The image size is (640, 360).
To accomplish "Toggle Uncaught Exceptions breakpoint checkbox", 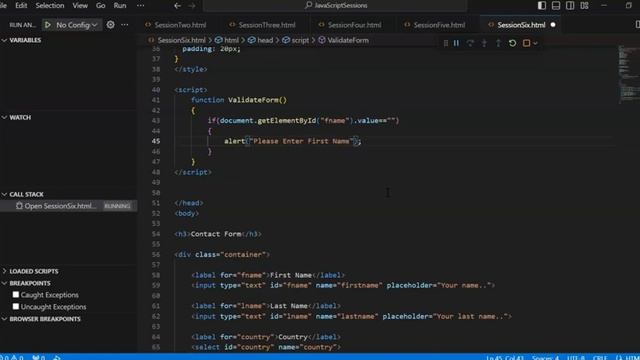I will pyautogui.click(x=16, y=306).
